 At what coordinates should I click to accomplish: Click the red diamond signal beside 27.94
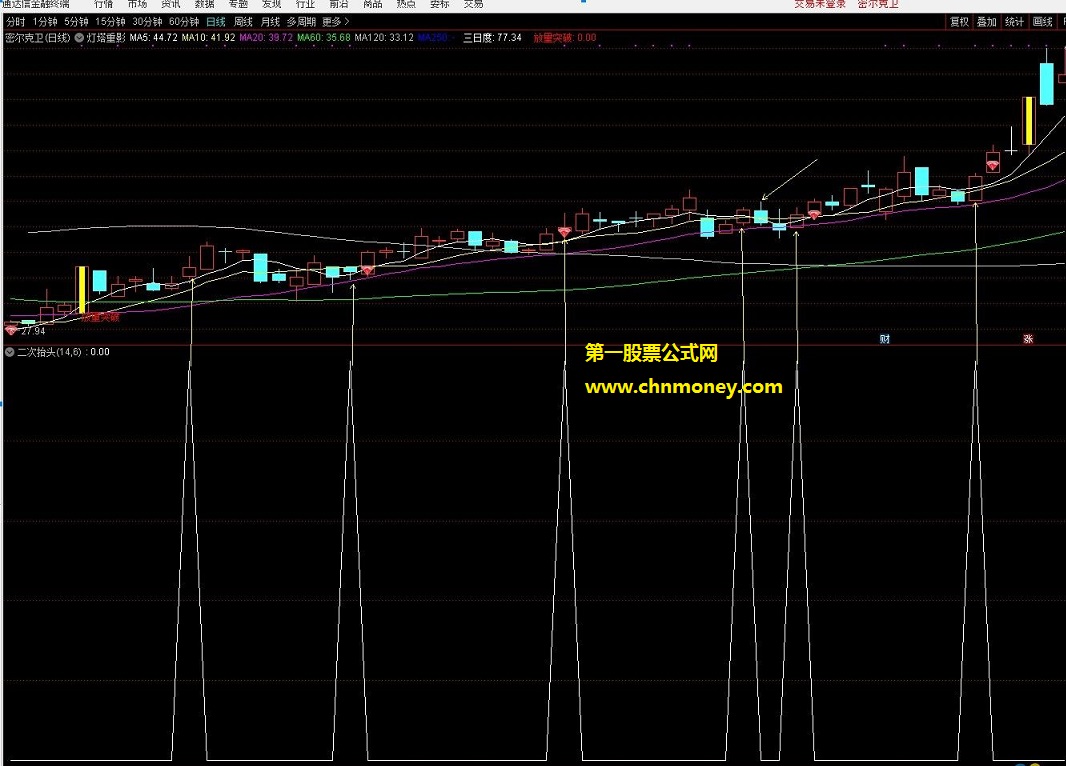pos(11,330)
